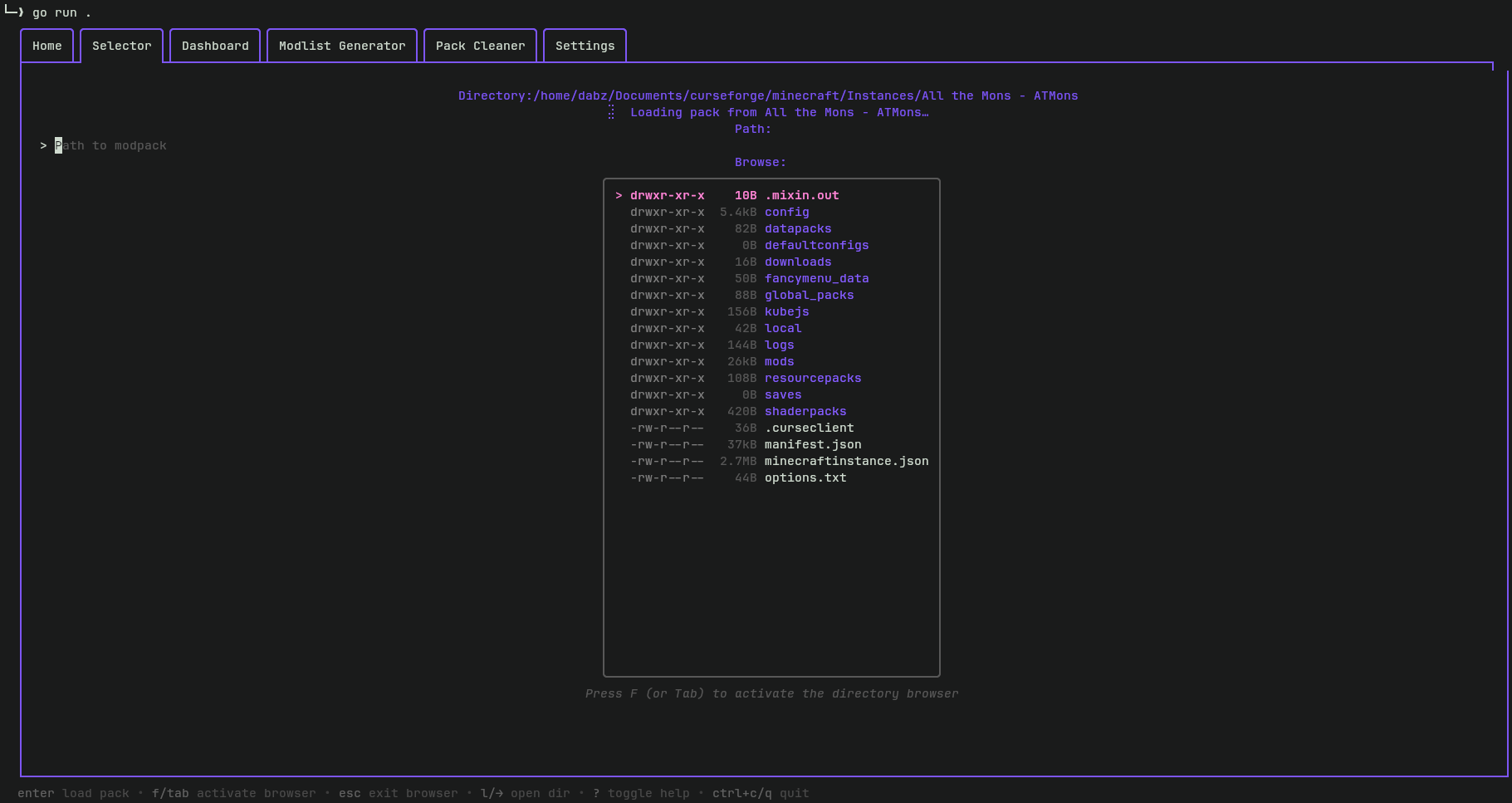Click the 'Press F (or Tab)' hint text
Viewport: 1512px width, 803px height.
coord(771,693)
